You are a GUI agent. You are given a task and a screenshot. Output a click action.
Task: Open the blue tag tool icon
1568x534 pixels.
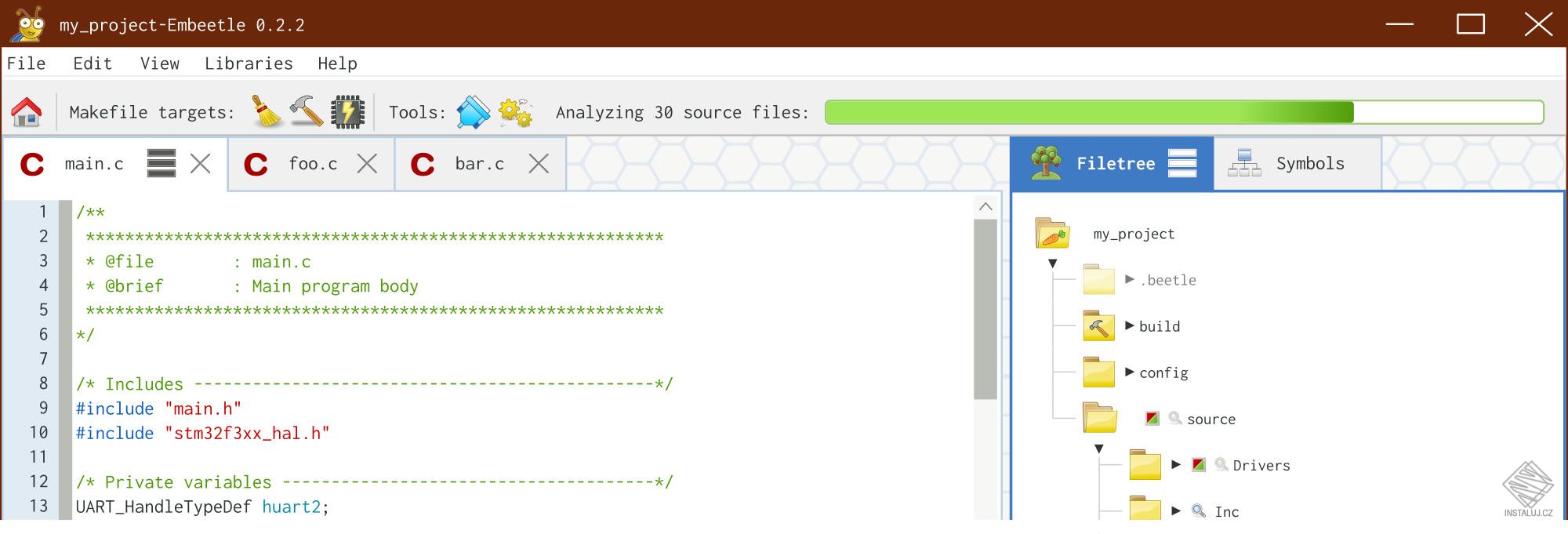point(473,112)
